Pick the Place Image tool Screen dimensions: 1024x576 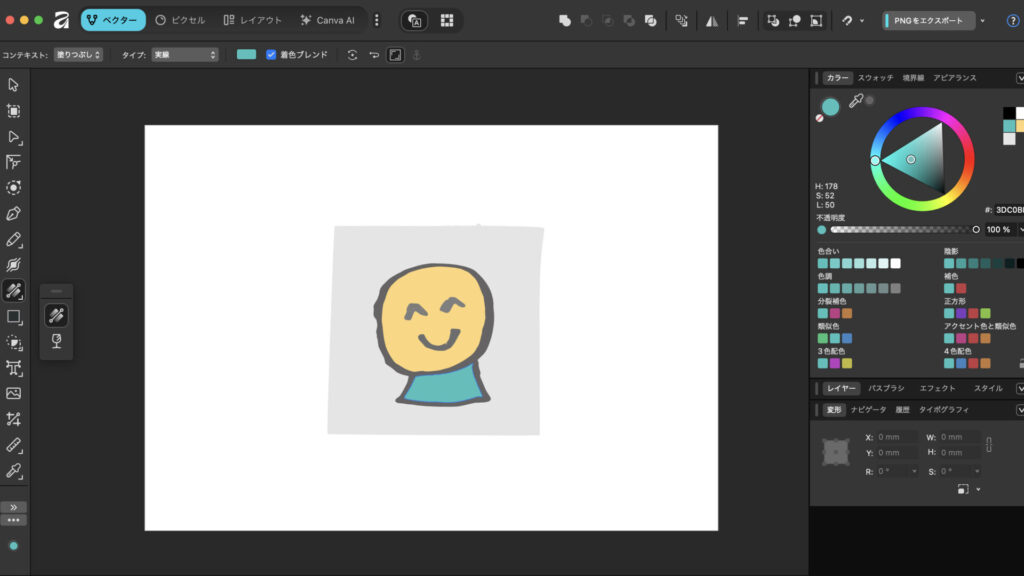14,393
